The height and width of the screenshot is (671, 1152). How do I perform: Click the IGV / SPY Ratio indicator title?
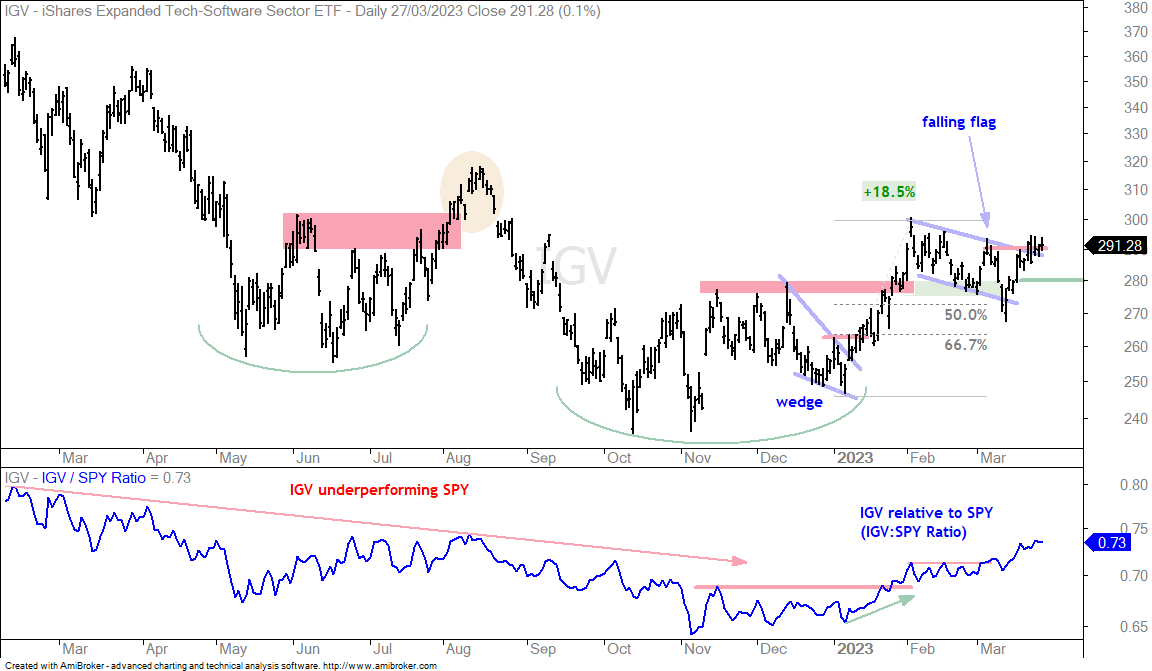coord(93,478)
